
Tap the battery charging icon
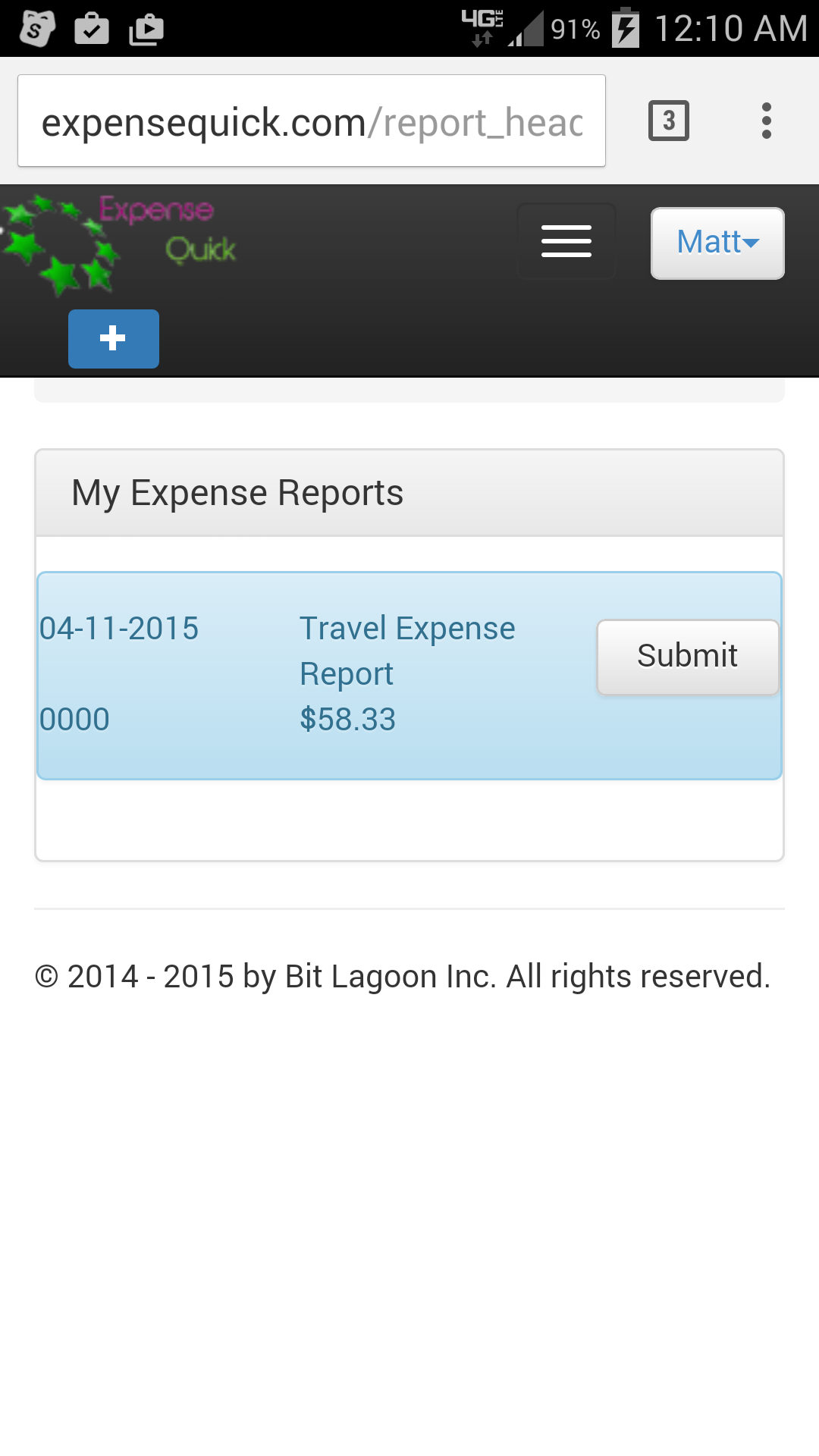pos(626,28)
